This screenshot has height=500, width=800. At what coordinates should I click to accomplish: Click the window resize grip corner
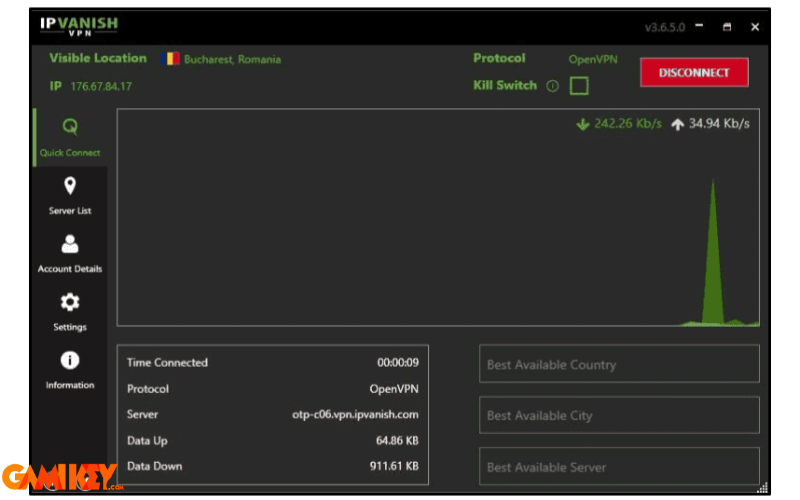click(762, 488)
